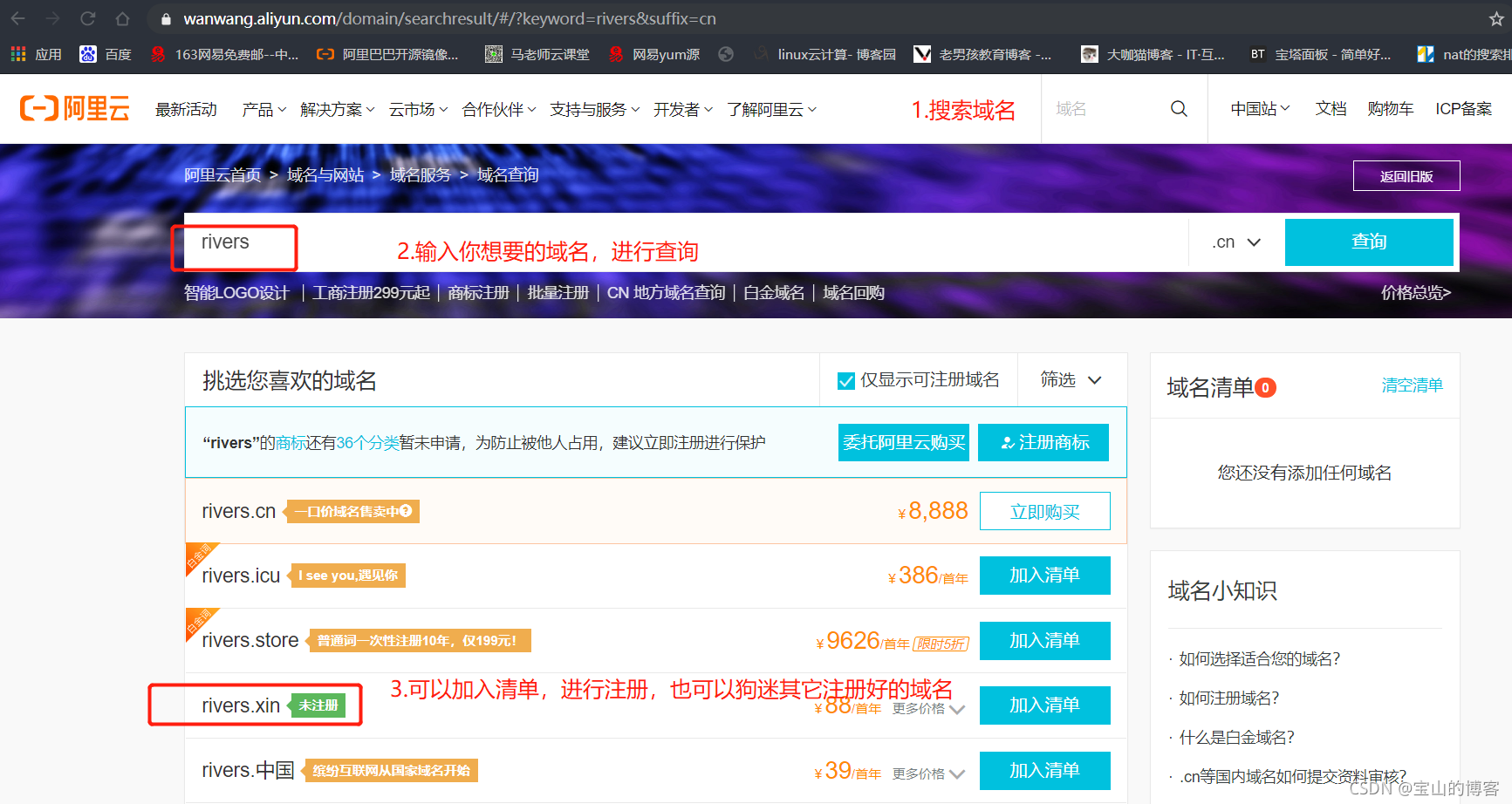
Task: Click the 查询 search button
Action: [1368, 242]
